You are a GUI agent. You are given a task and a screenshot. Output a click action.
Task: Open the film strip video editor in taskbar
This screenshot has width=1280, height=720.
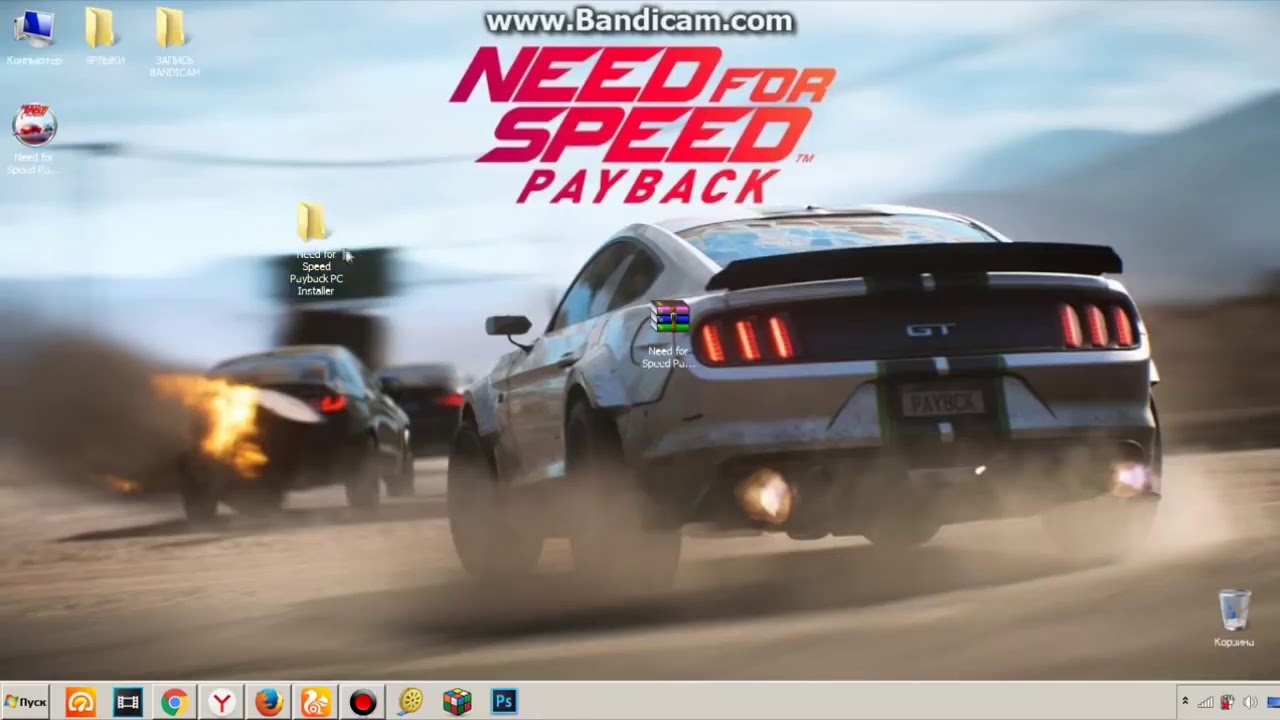coord(128,702)
